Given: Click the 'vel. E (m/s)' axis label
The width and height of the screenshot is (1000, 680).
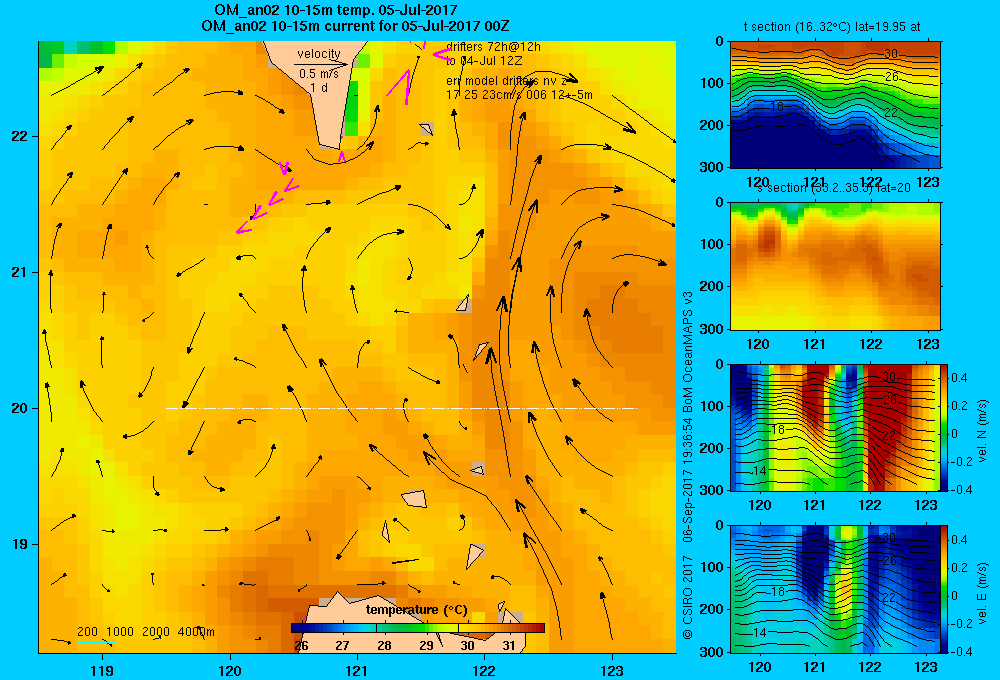Looking at the screenshot, I should 983,592.
